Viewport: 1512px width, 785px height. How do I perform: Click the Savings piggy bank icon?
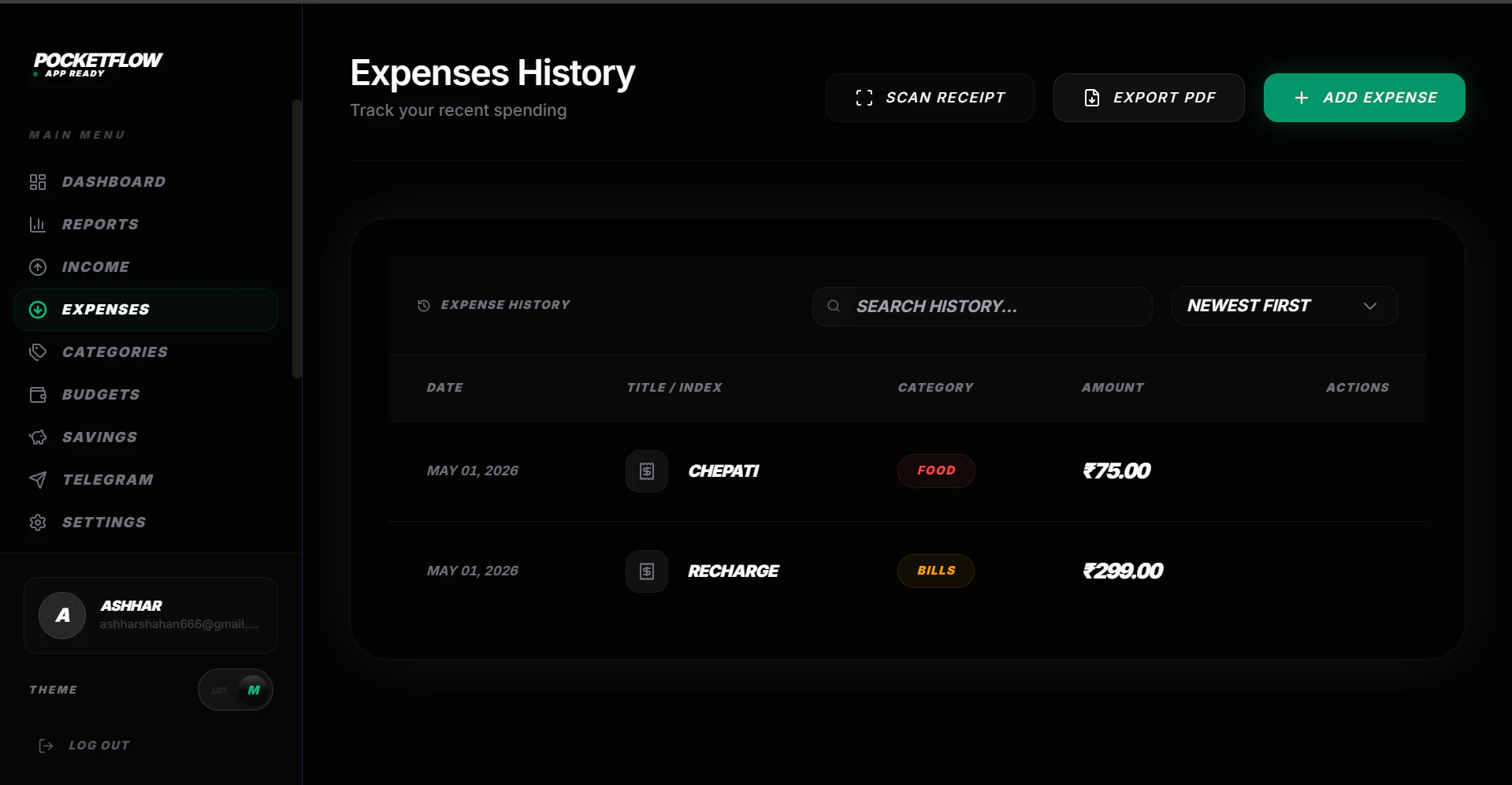click(38, 437)
